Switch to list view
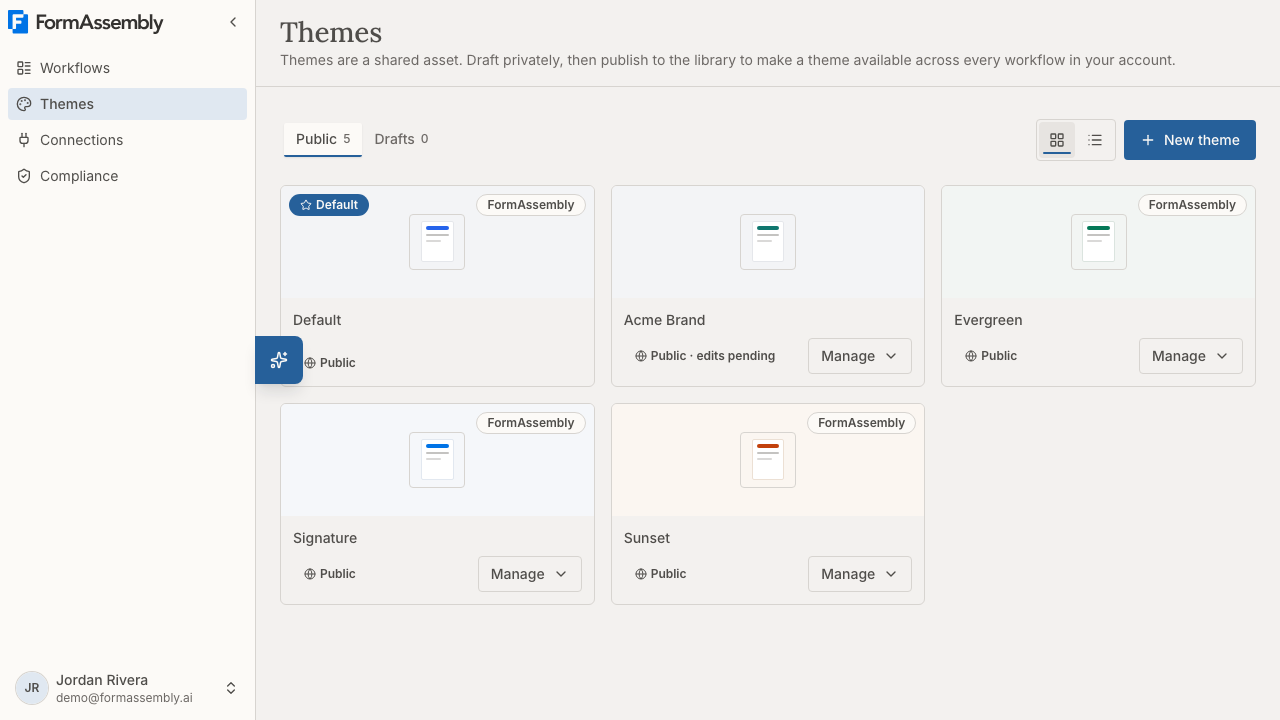Viewport: 1280px width, 720px height. click(1095, 140)
